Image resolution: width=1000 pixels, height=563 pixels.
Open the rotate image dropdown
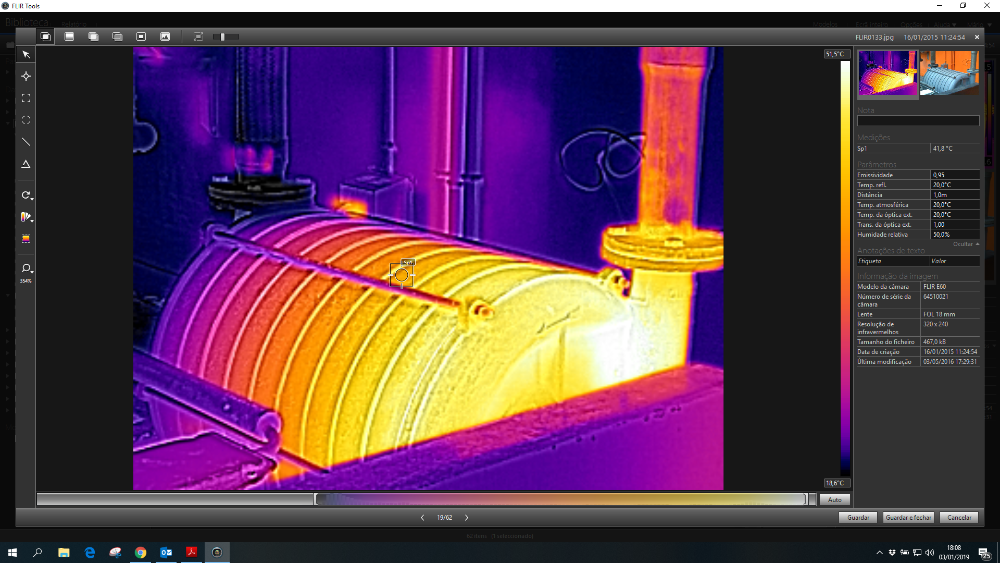[x=27, y=195]
